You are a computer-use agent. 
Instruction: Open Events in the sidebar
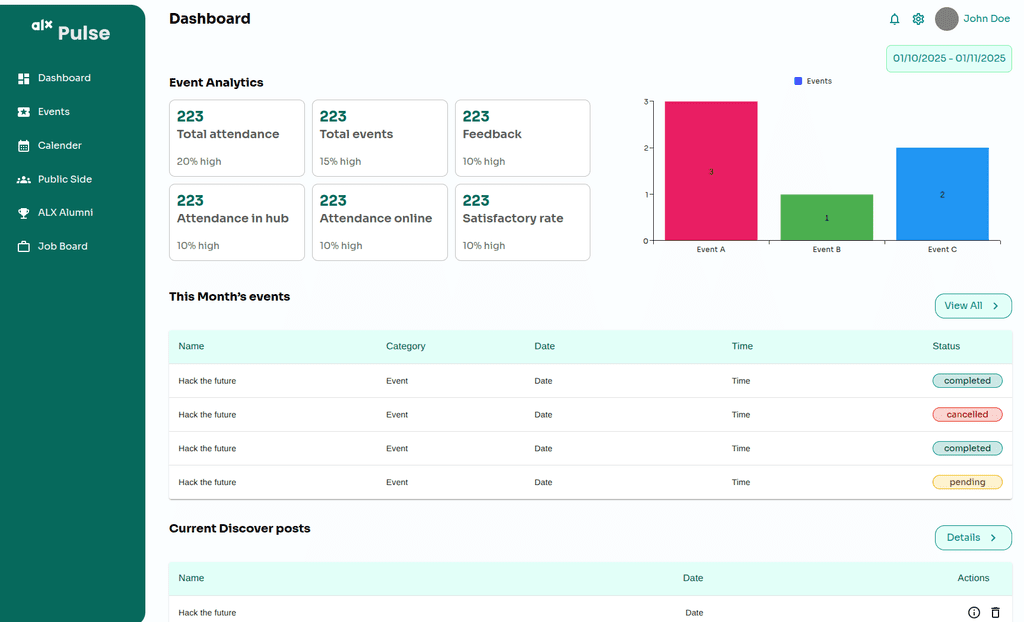54,112
